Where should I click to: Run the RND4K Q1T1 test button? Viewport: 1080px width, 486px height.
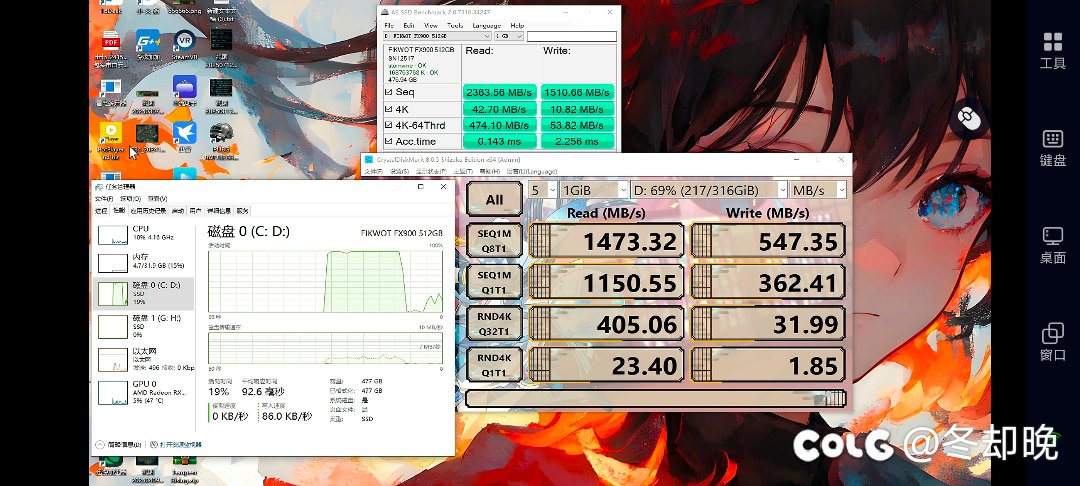pyautogui.click(x=495, y=364)
